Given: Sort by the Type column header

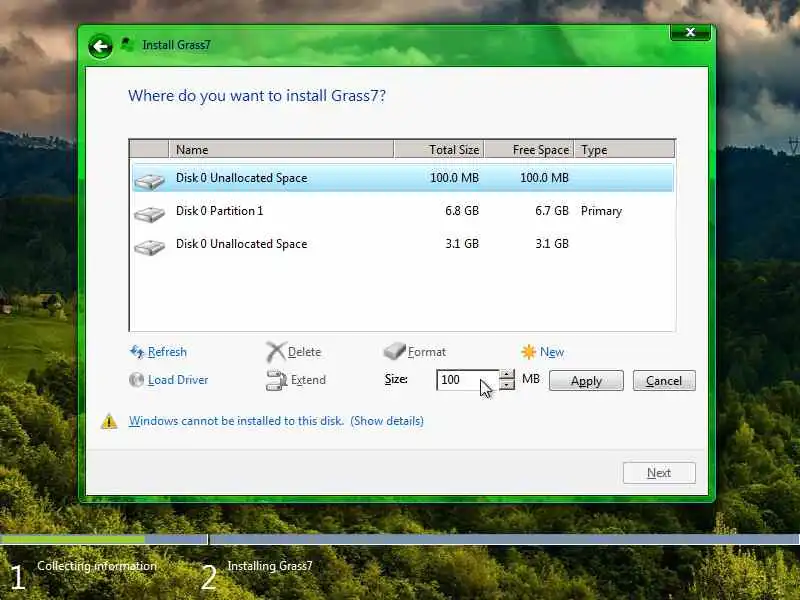Looking at the screenshot, I should pos(624,149).
